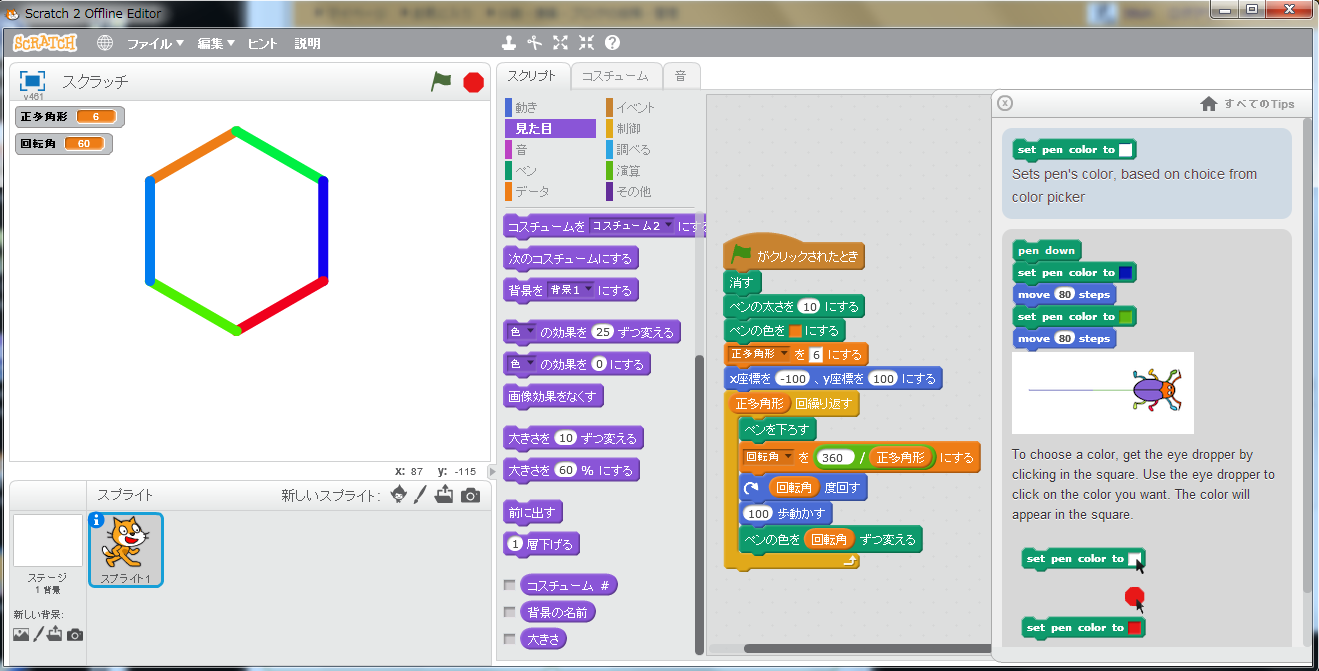Open the 音 tab
Viewport: 1319px width, 671px height.
pos(680,76)
